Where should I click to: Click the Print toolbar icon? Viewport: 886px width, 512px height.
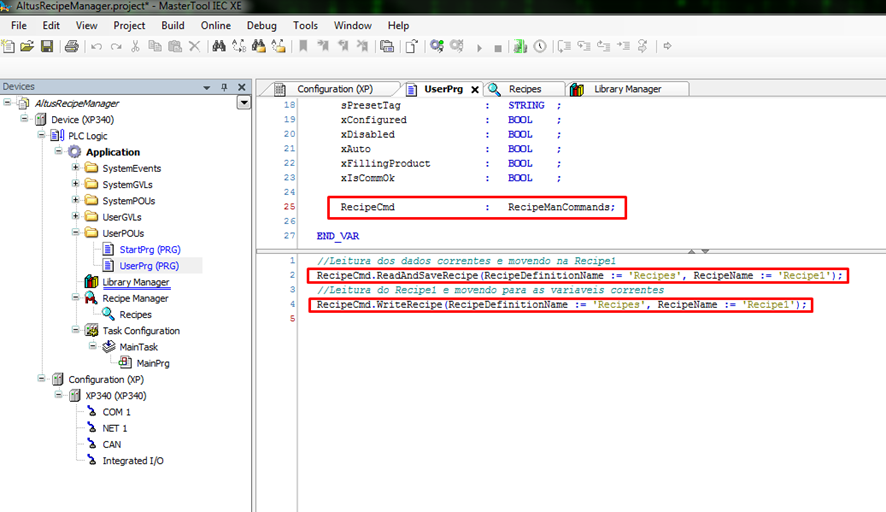click(x=72, y=46)
